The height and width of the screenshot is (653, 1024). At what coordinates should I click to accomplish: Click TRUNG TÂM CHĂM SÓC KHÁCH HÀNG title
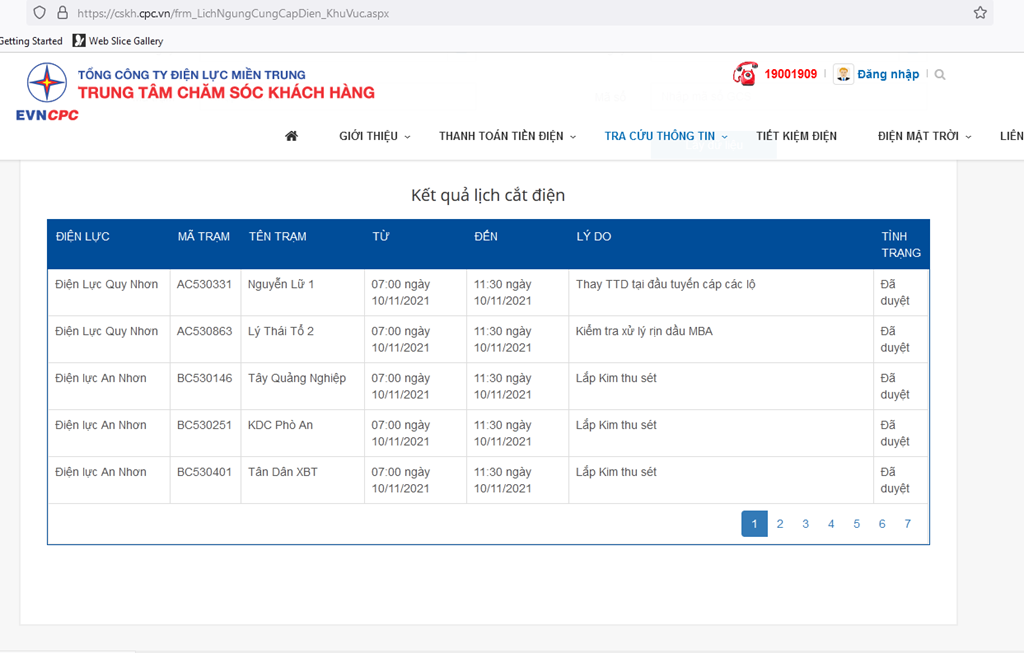click(226, 93)
